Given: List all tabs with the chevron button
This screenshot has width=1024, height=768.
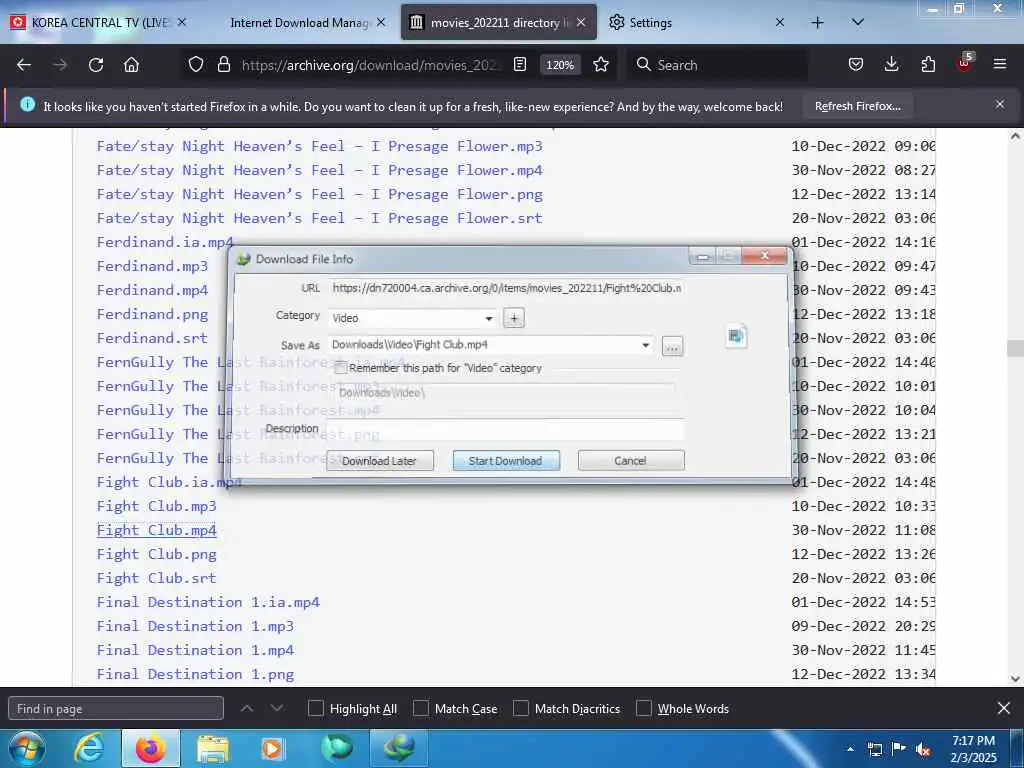Looking at the screenshot, I should 858,23.
